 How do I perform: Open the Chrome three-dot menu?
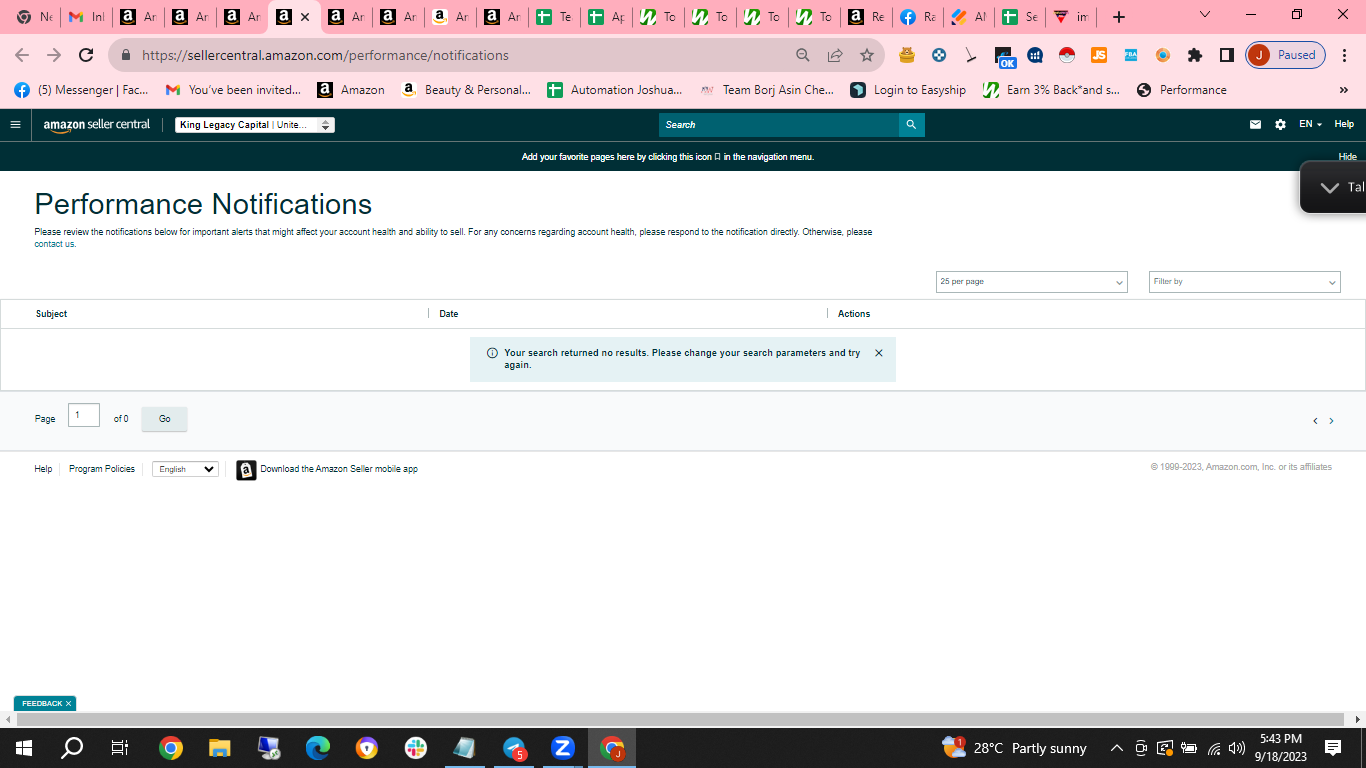[1345, 55]
